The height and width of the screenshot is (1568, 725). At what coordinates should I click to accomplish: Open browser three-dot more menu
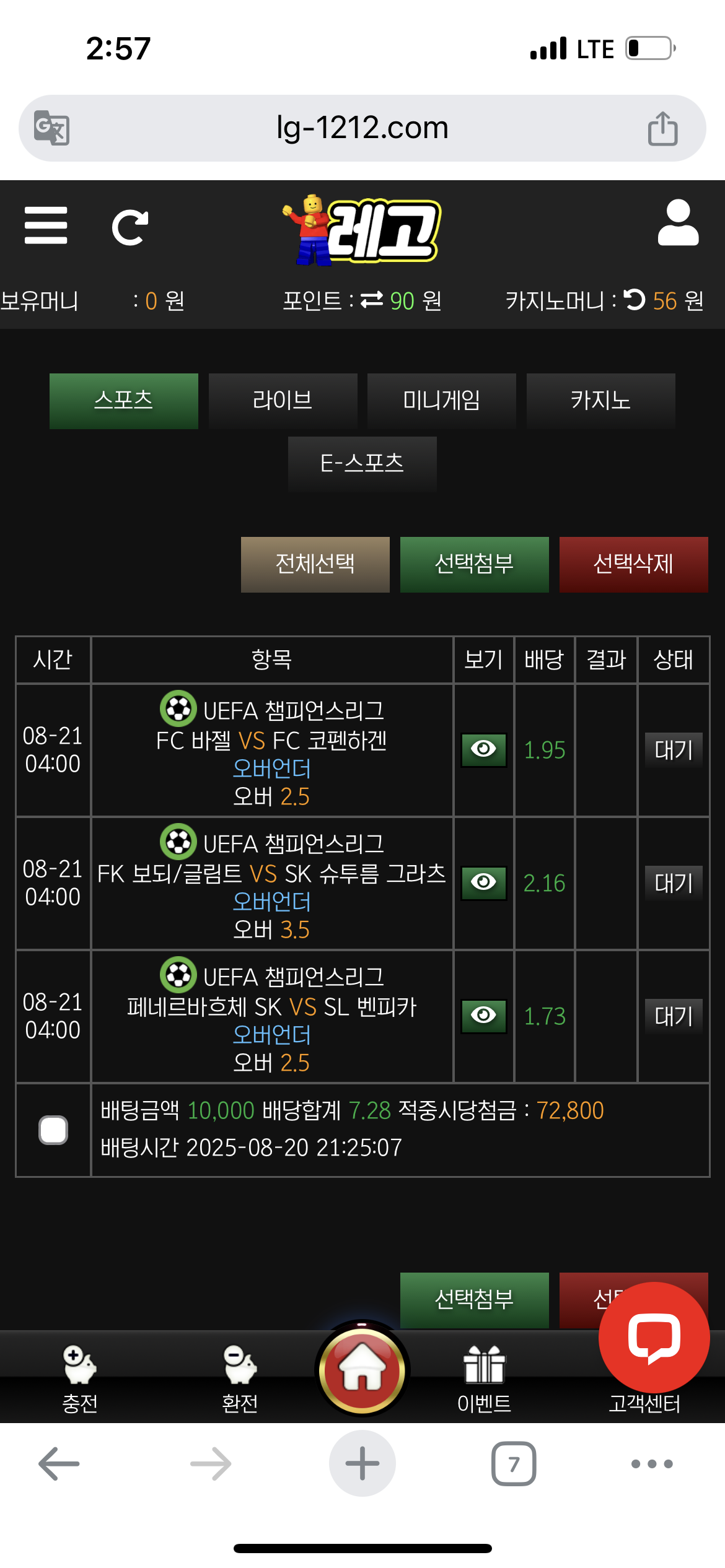pos(652,1464)
